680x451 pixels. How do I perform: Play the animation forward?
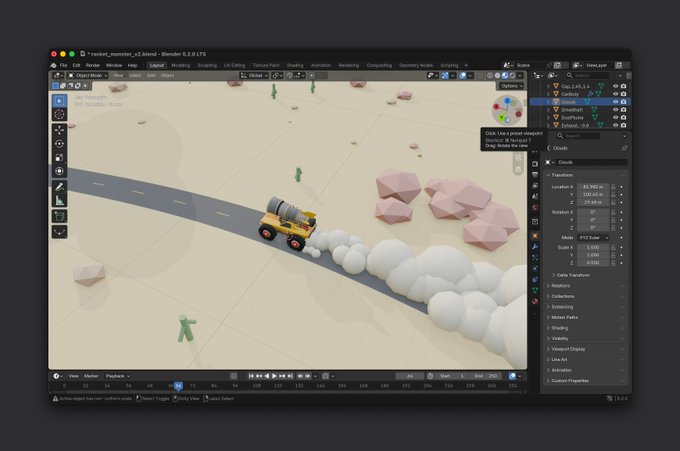275,376
